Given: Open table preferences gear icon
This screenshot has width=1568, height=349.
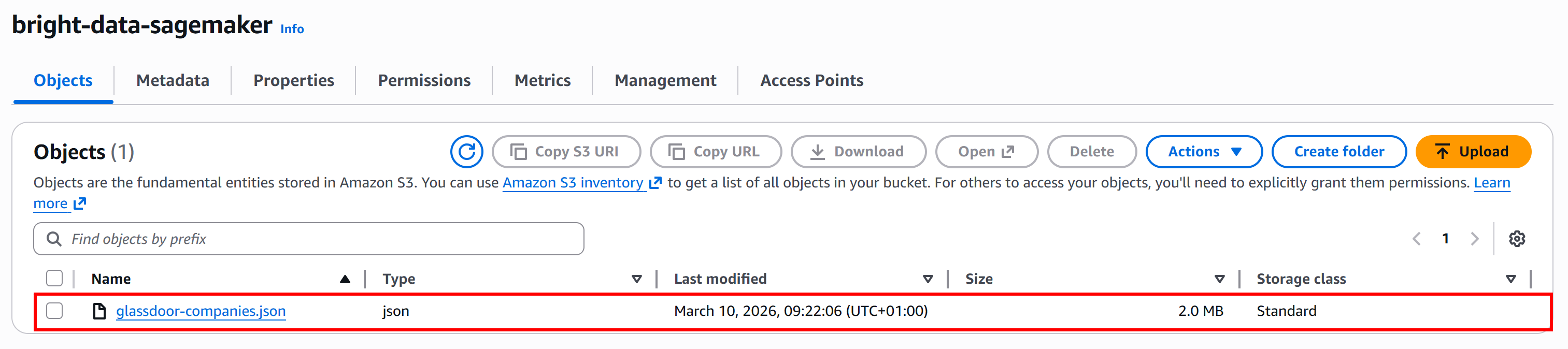Looking at the screenshot, I should [x=1517, y=239].
